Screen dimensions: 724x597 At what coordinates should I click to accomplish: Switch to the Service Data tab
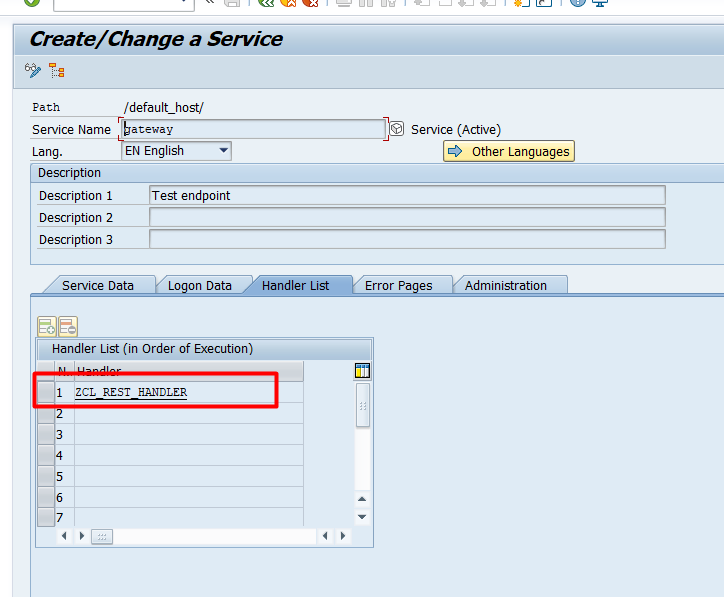[97, 285]
